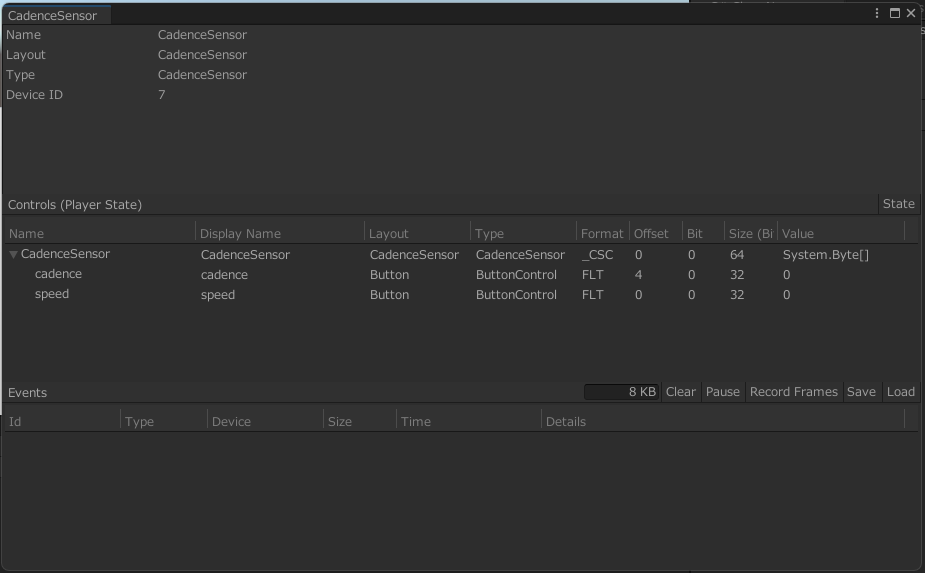This screenshot has width=925, height=573.
Task: Pause event recording
Action: point(723,392)
